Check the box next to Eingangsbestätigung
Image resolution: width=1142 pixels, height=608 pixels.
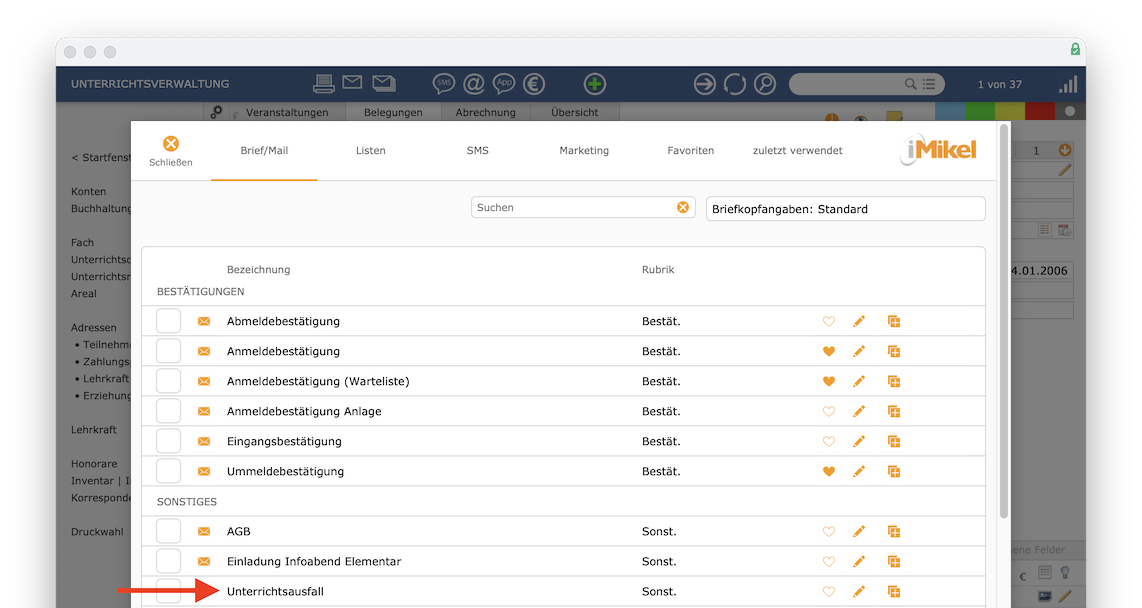pos(168,441)
